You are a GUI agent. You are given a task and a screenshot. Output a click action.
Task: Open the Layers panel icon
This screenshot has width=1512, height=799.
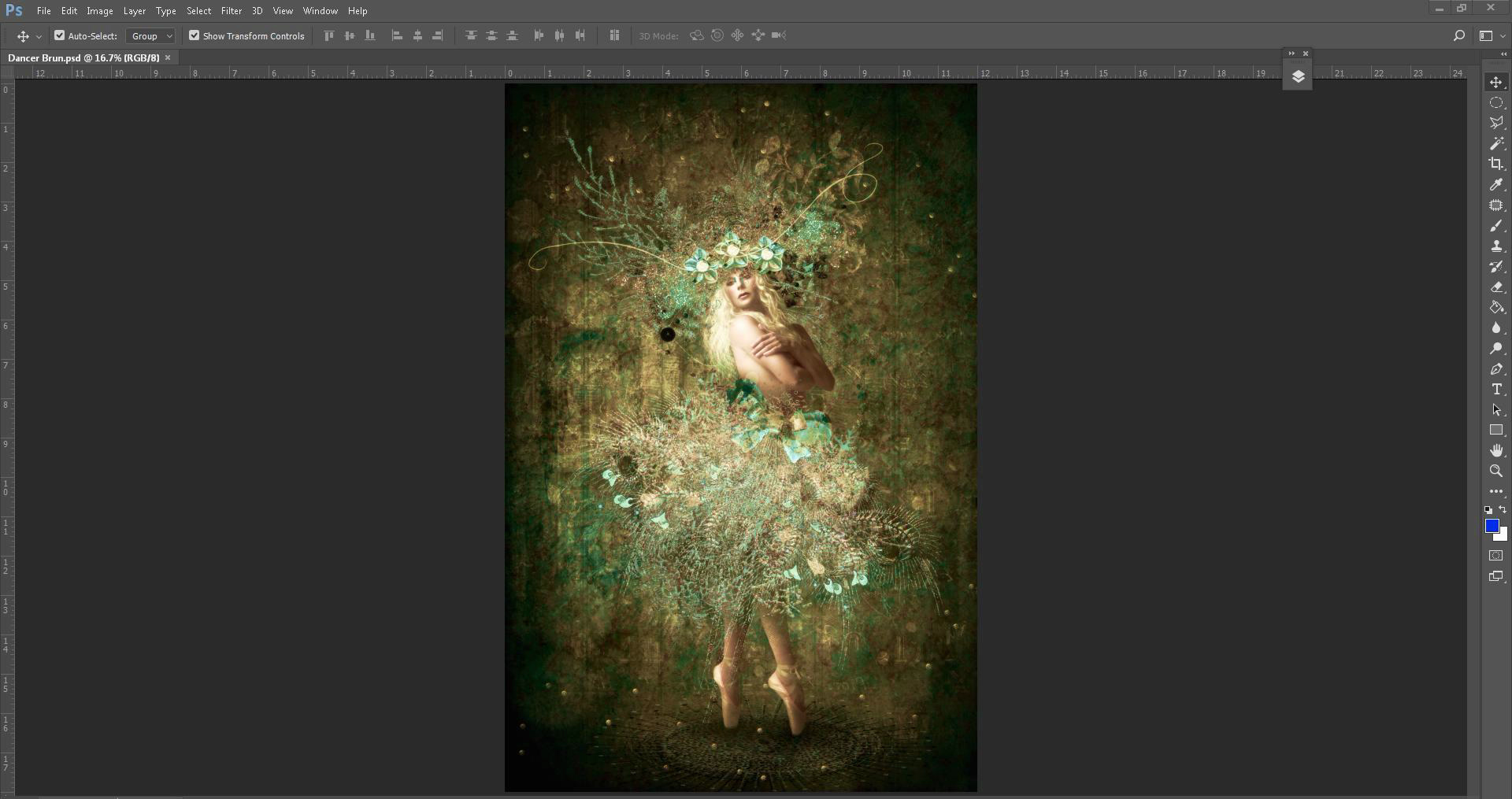[1298, 77]
